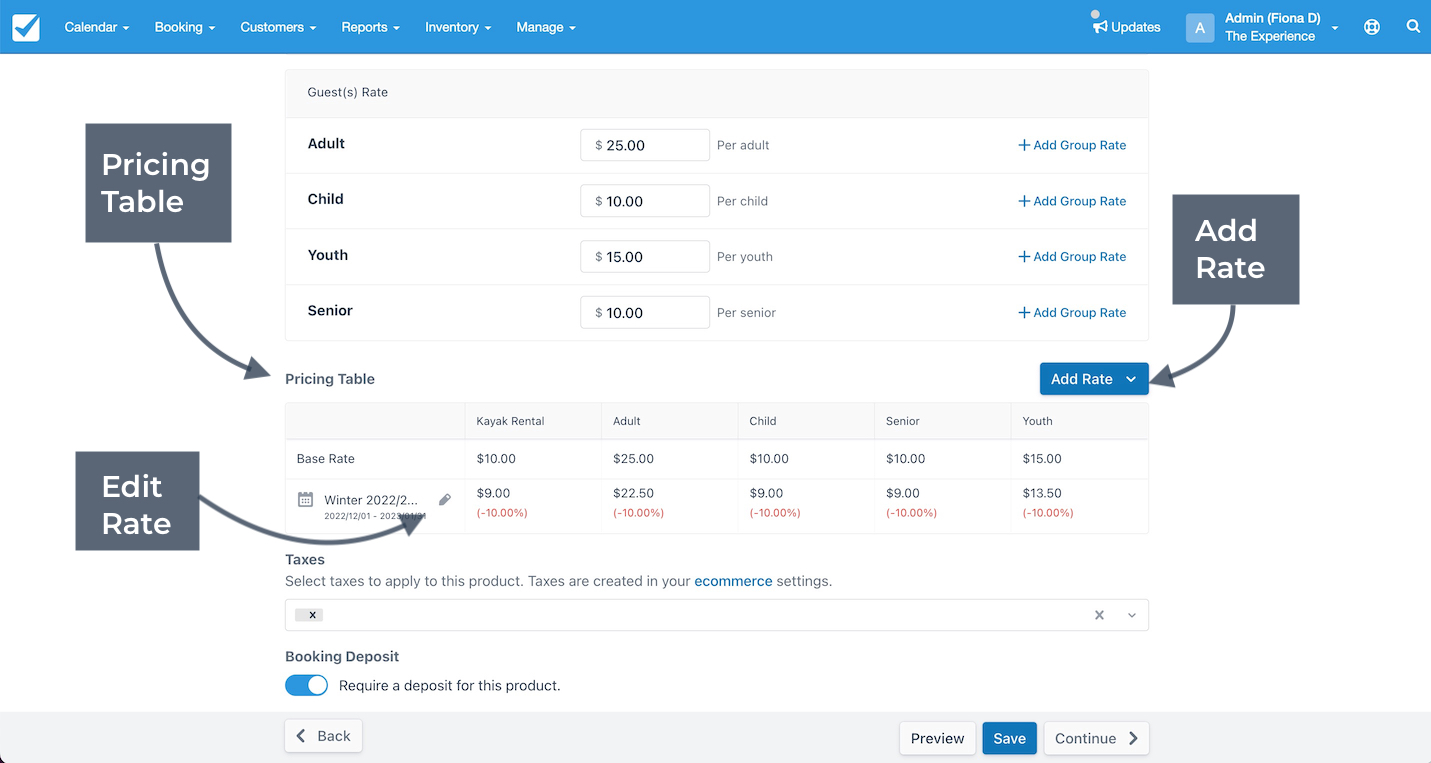Edit the Child price field
This screenshot has height=763, width=1431.
pyautogui.click(x=645, y=201)
